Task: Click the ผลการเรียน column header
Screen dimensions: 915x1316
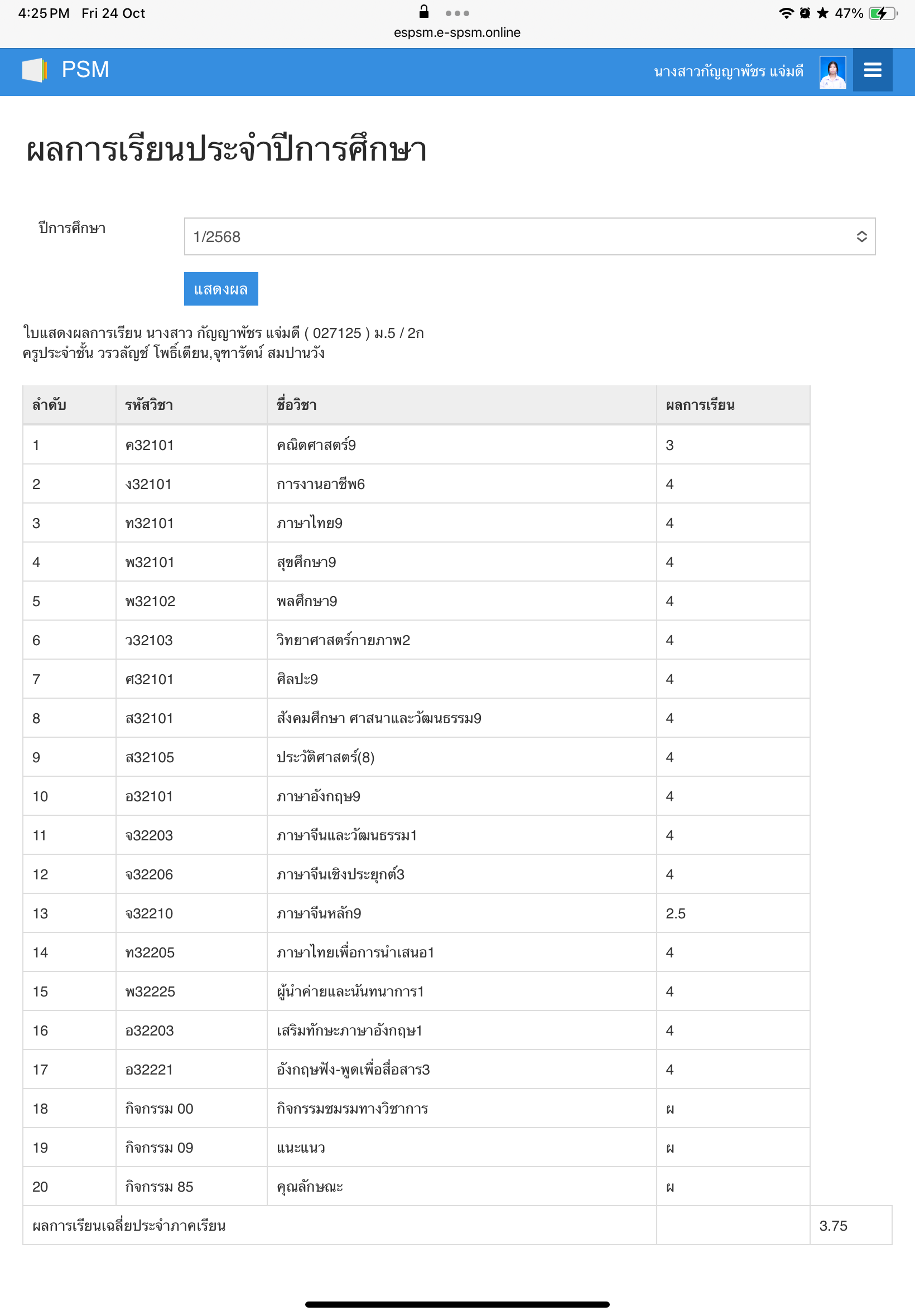Action: pos(700,405)
